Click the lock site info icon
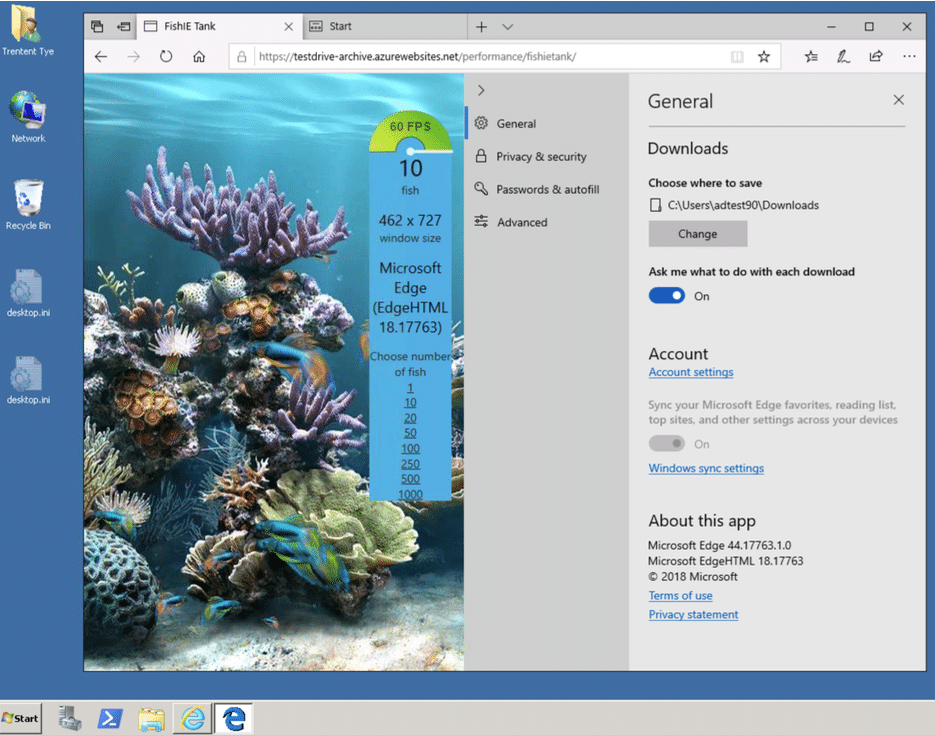Screen dimensions: 935x736 pyautogui.click(x=242, y=57)
